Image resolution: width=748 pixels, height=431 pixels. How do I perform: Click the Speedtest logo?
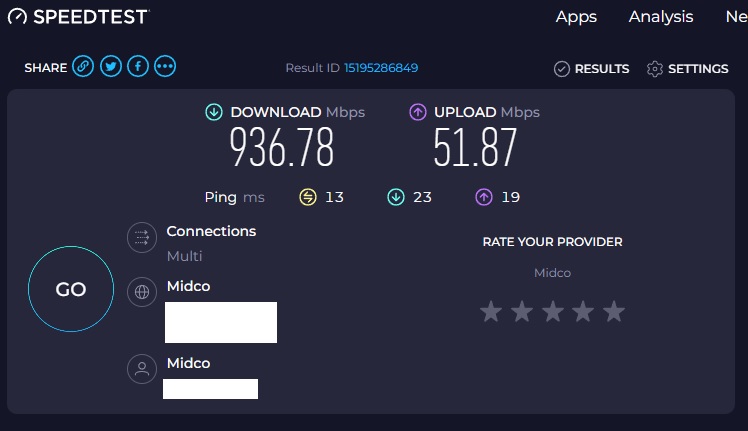click(78, 17)
